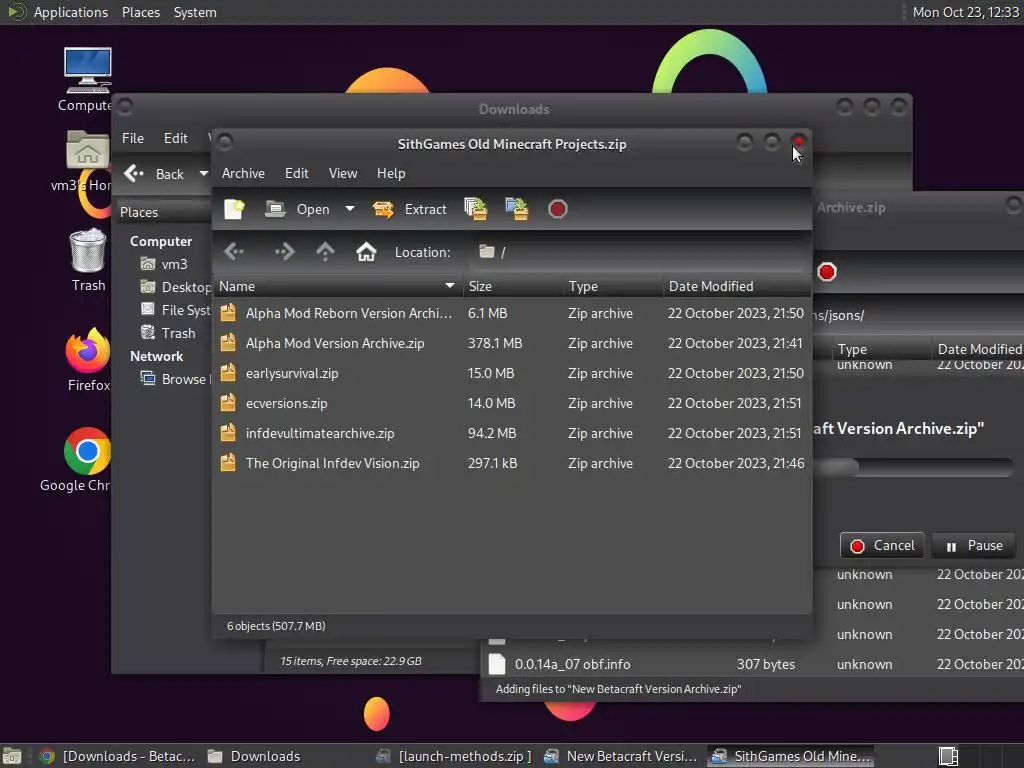Image resolution: width=1024 pixels, height=768 pixels.
Task: Select Alpha Mod Reborn Version Archive entry
Action: [512, 313]
